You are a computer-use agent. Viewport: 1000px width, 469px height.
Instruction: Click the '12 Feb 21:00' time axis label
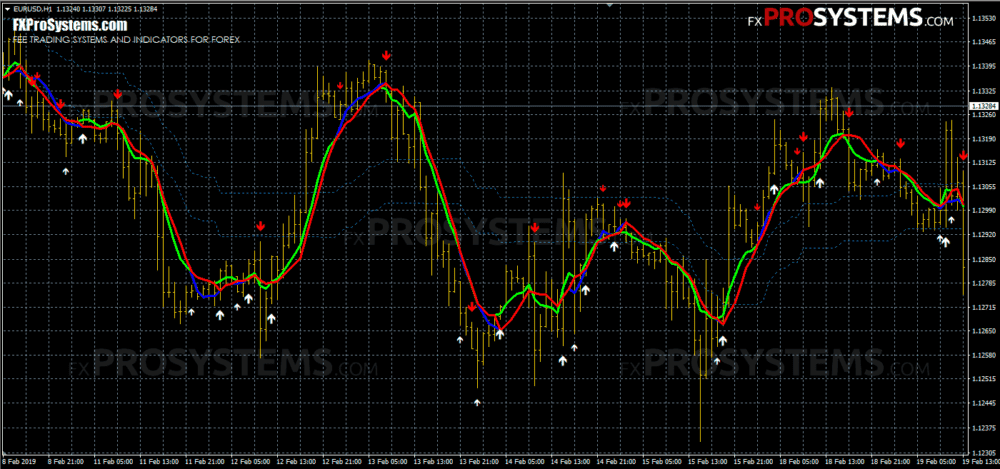(344, 461)
